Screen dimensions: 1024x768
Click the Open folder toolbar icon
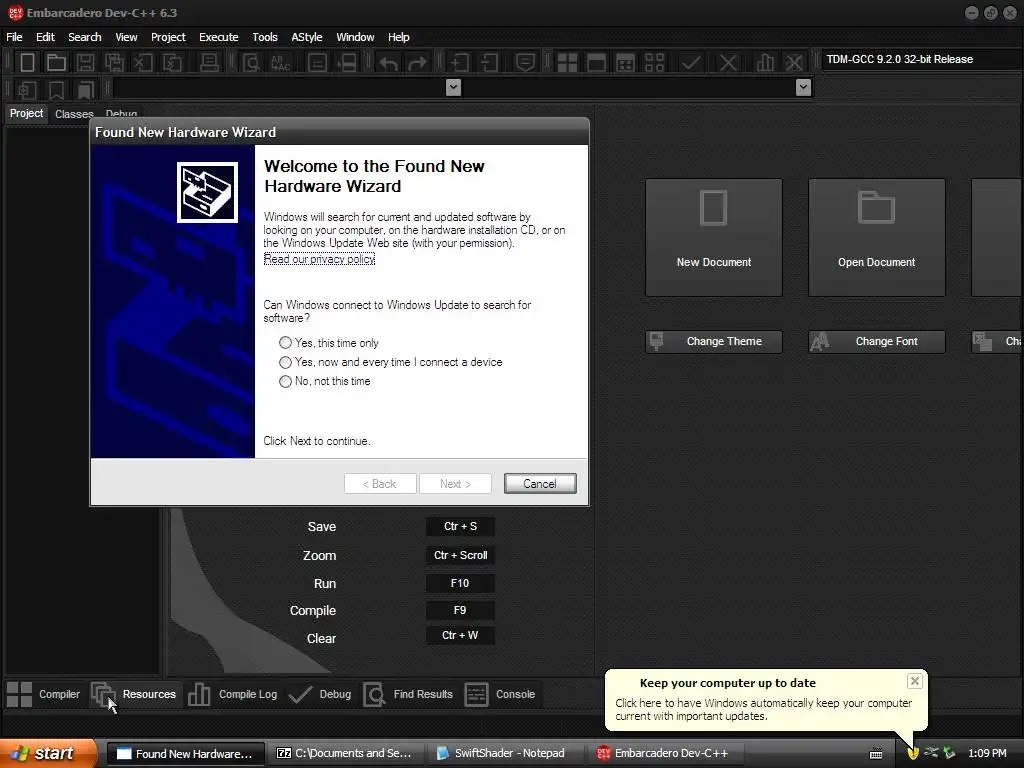56,63
